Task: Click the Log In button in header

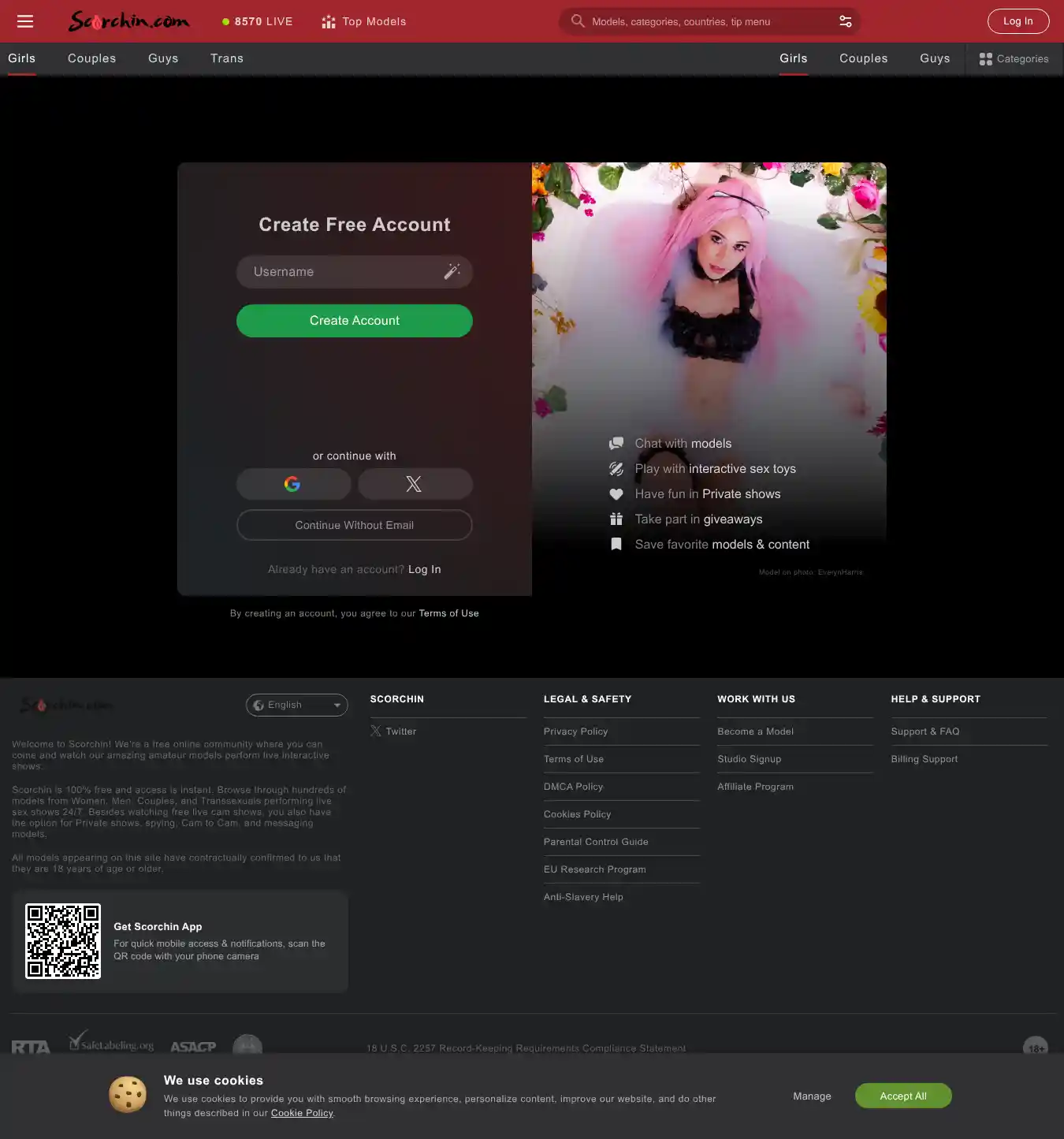Action: click(x=1017, y=21)
